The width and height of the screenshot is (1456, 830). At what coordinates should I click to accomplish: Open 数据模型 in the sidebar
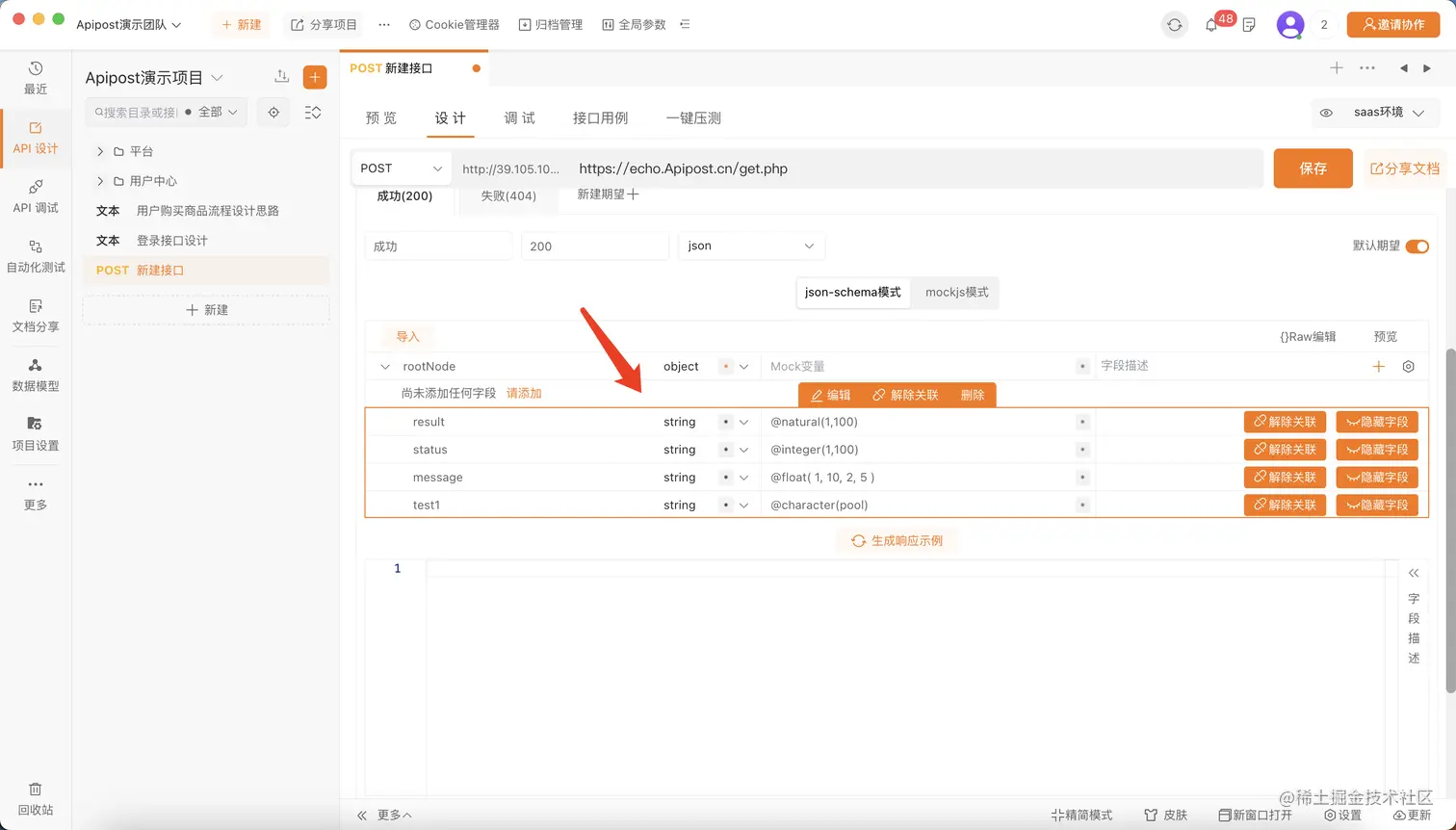click(x=36, y=376)
